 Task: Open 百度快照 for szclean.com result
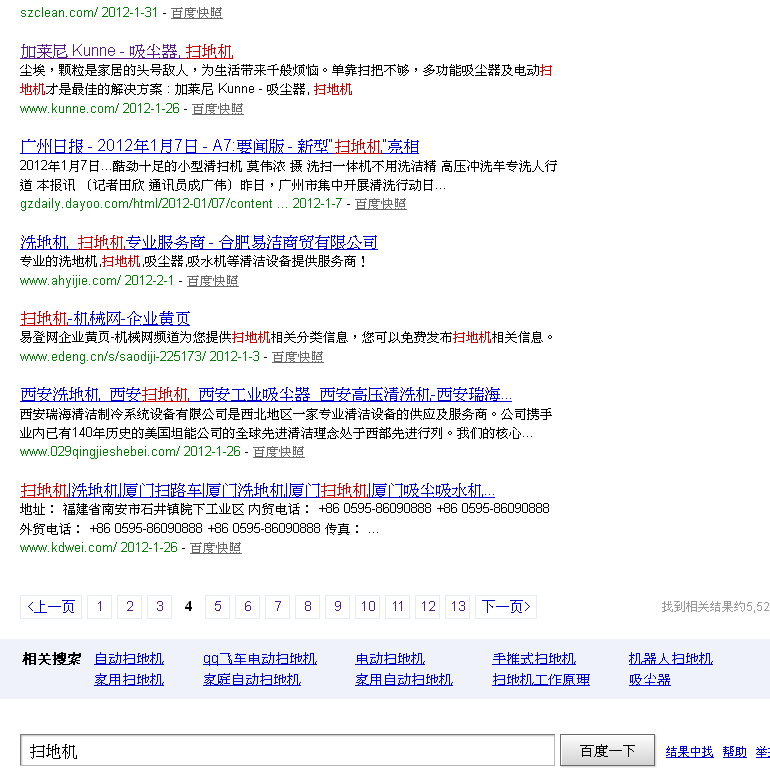197,13
